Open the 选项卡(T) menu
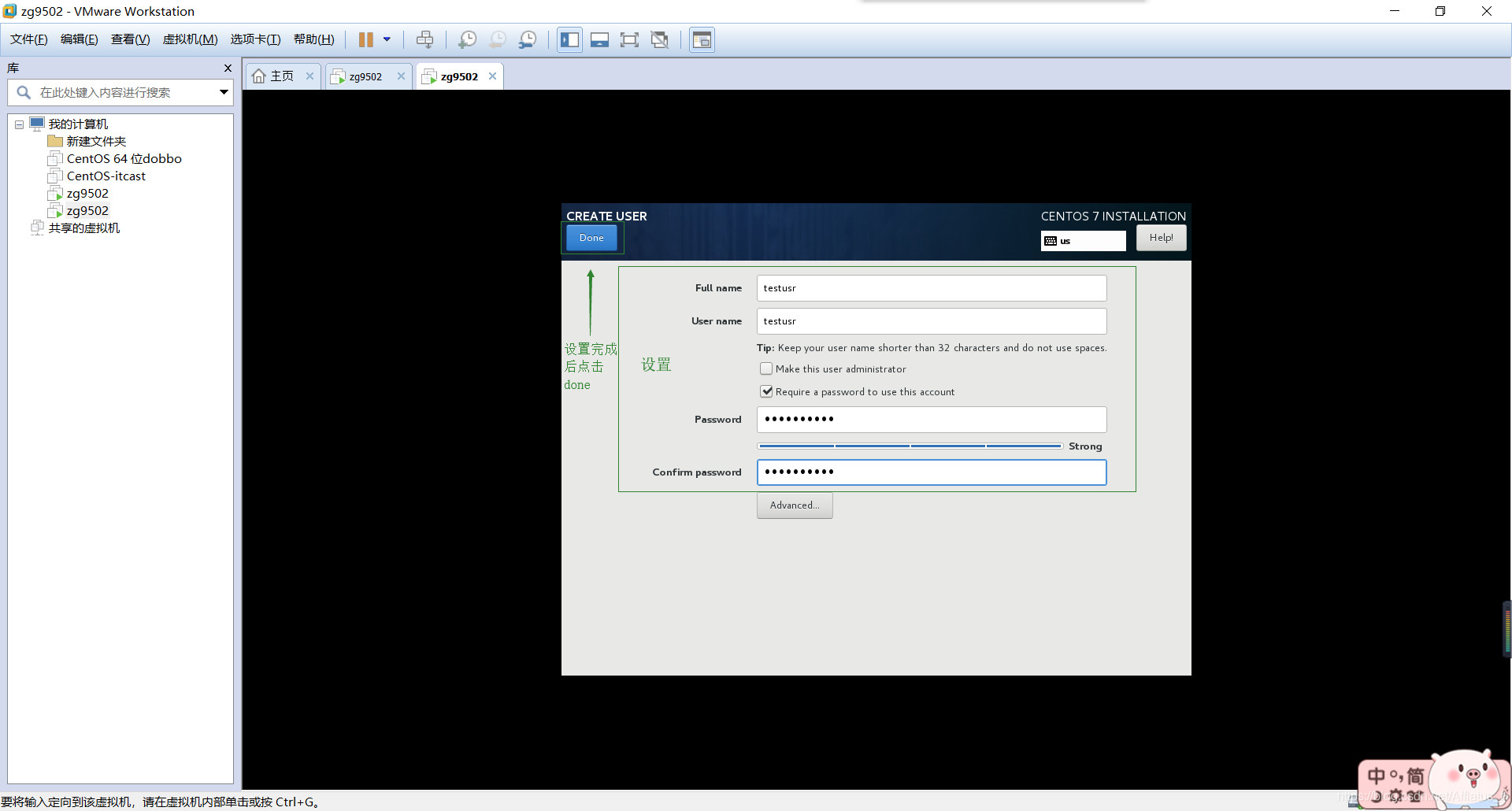This screenshot has width=1512, height=811. 255,39
